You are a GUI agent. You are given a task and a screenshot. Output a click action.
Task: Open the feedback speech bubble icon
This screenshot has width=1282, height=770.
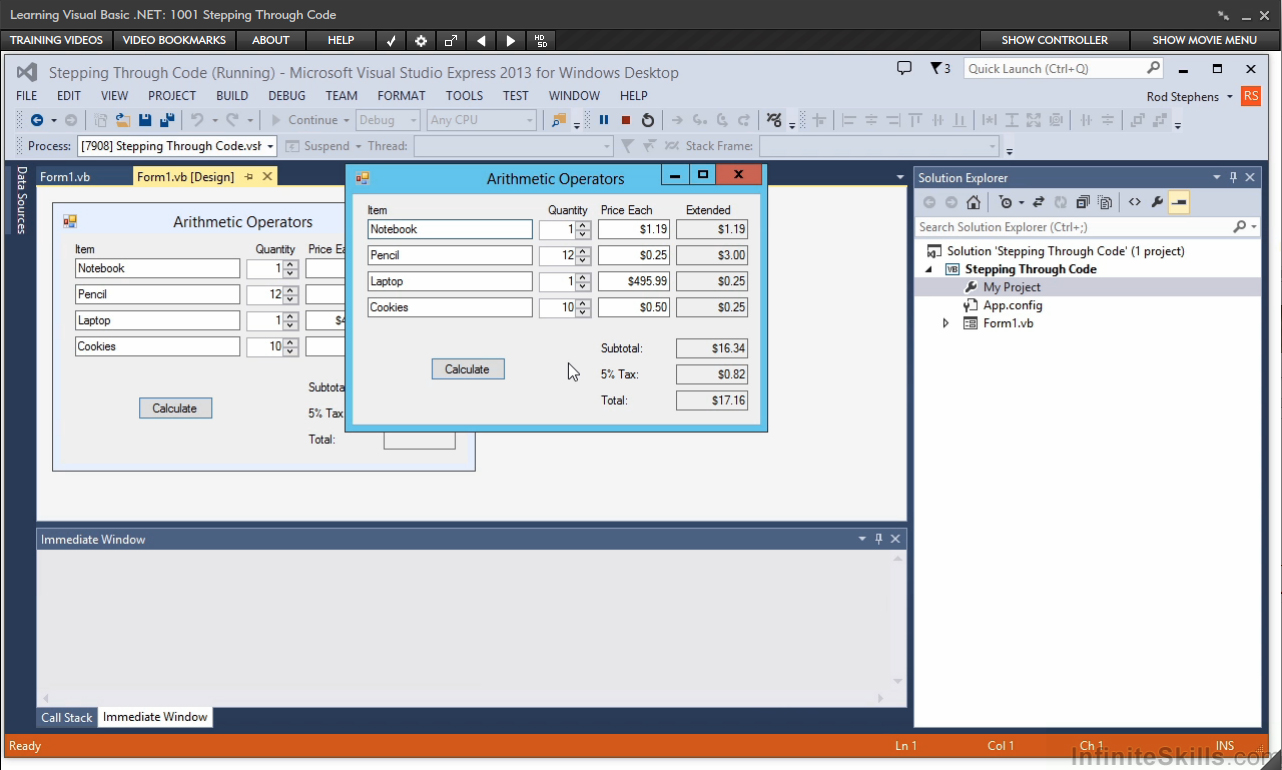click(904, 69)
